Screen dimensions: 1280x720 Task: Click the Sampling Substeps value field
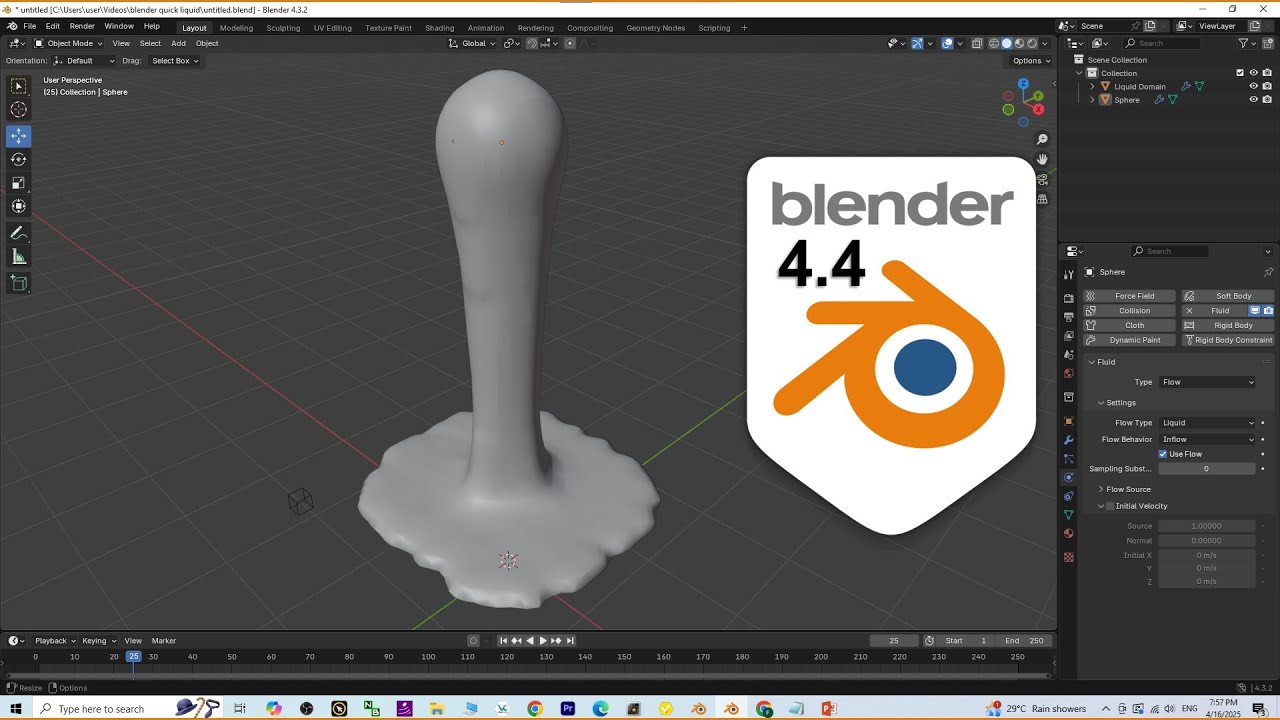1207,469
